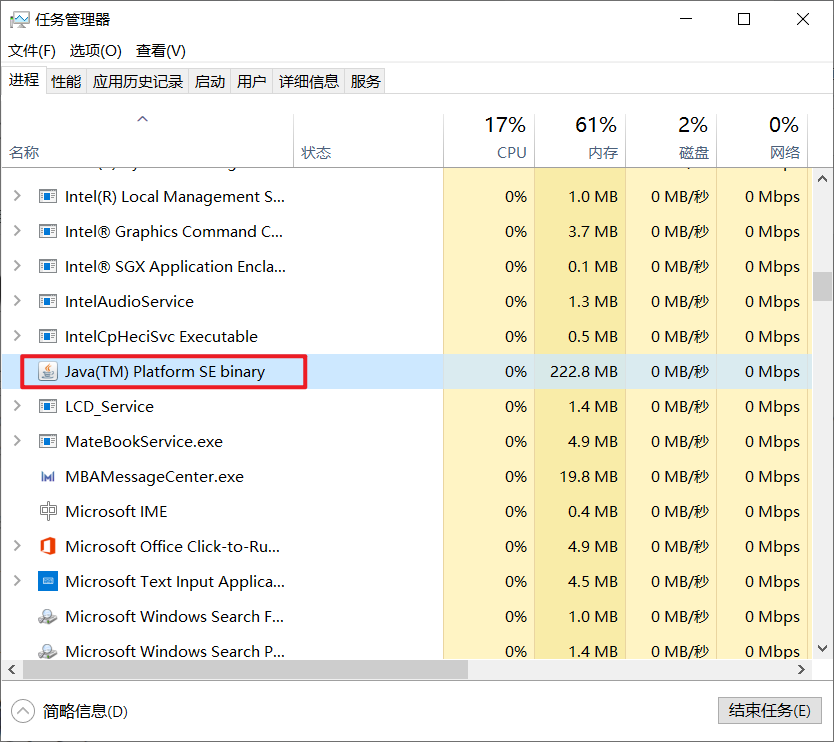Expand the Microsoft Text Input Applica... row
Viewport: 834px width, 742px height.
pyautogui.click(x=17, y=581)
